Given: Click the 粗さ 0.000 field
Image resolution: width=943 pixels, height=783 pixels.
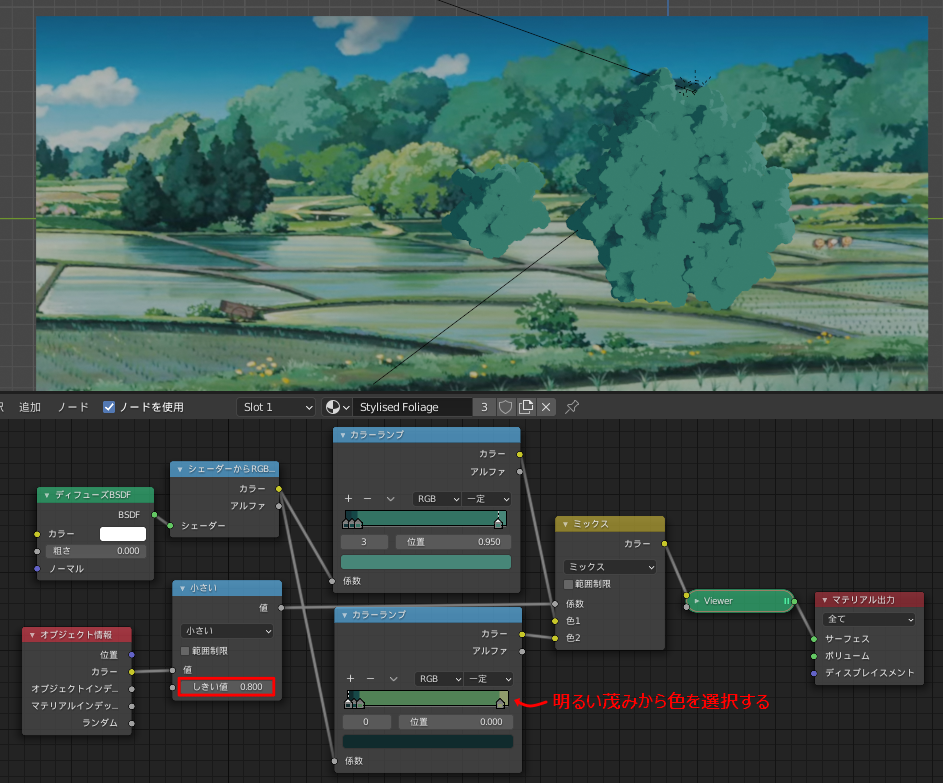Looking at the screenshot, I should point(96,551).
